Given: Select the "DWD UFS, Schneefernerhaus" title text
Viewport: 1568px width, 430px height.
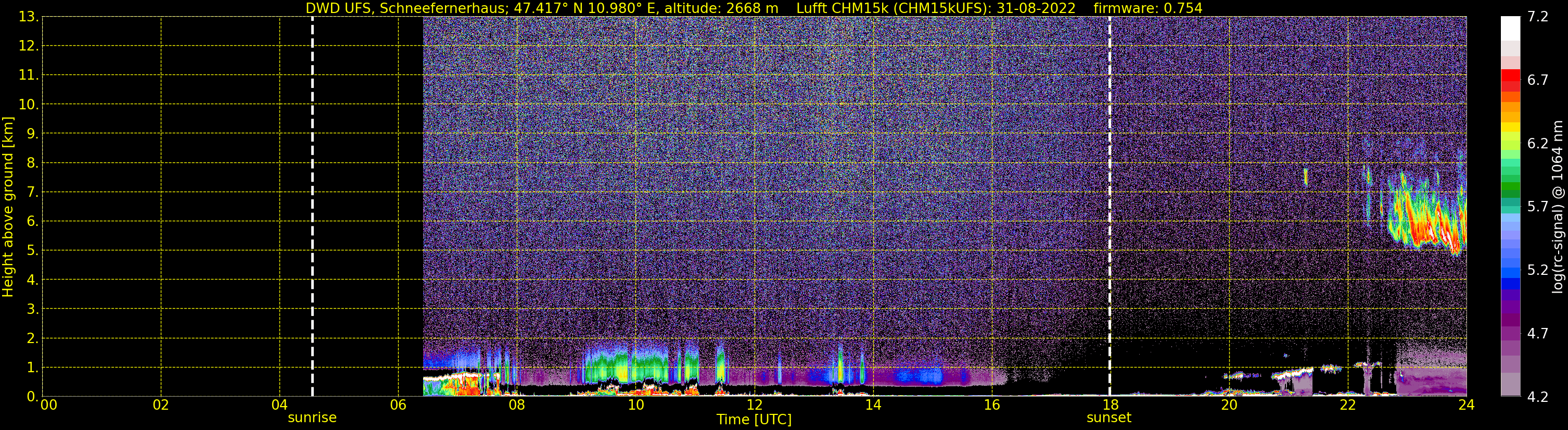Looking at the screenshot, I should point(406,8).
